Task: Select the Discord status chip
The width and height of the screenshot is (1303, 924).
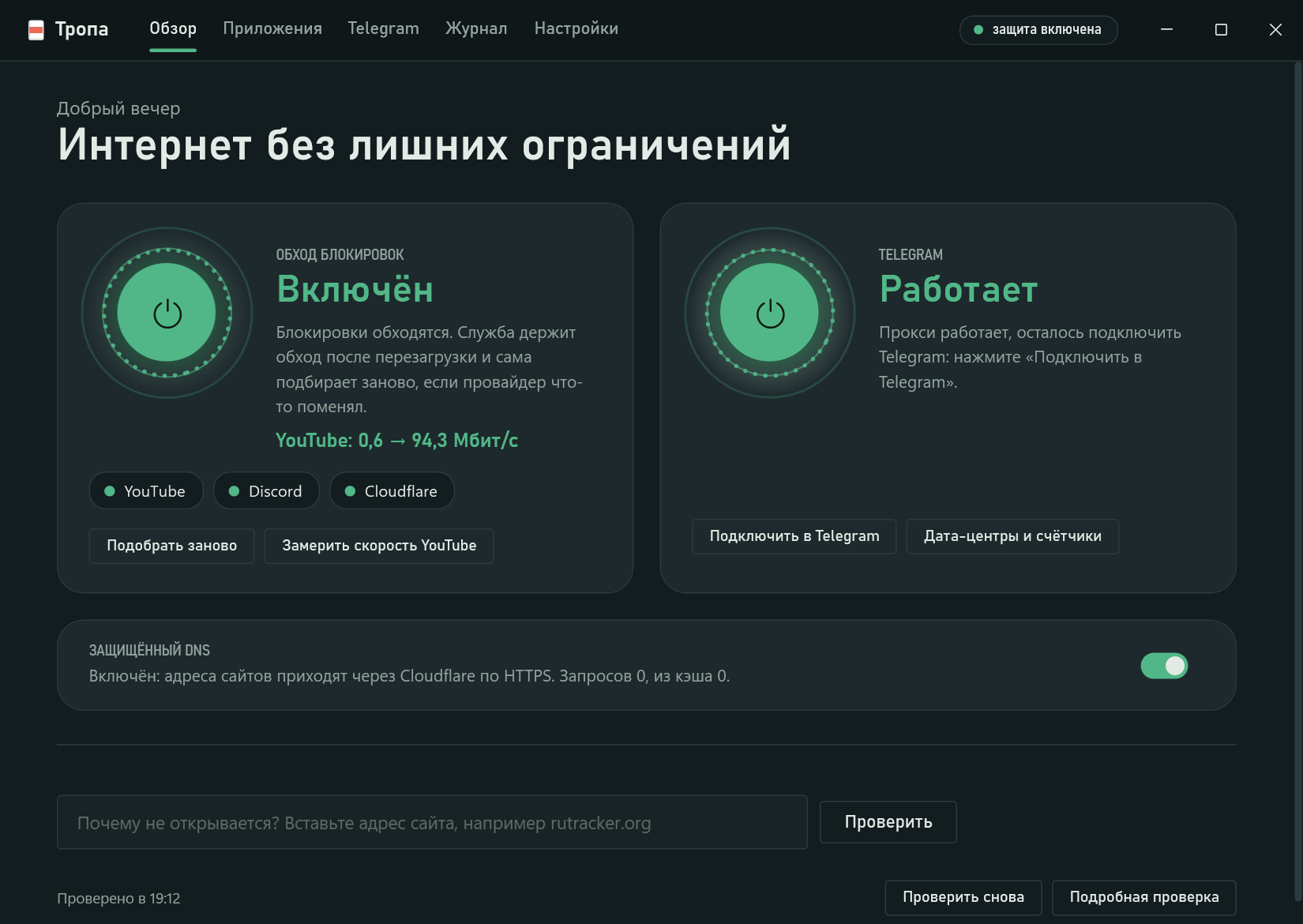Action: pyautogui.click(x=266, y=491)
